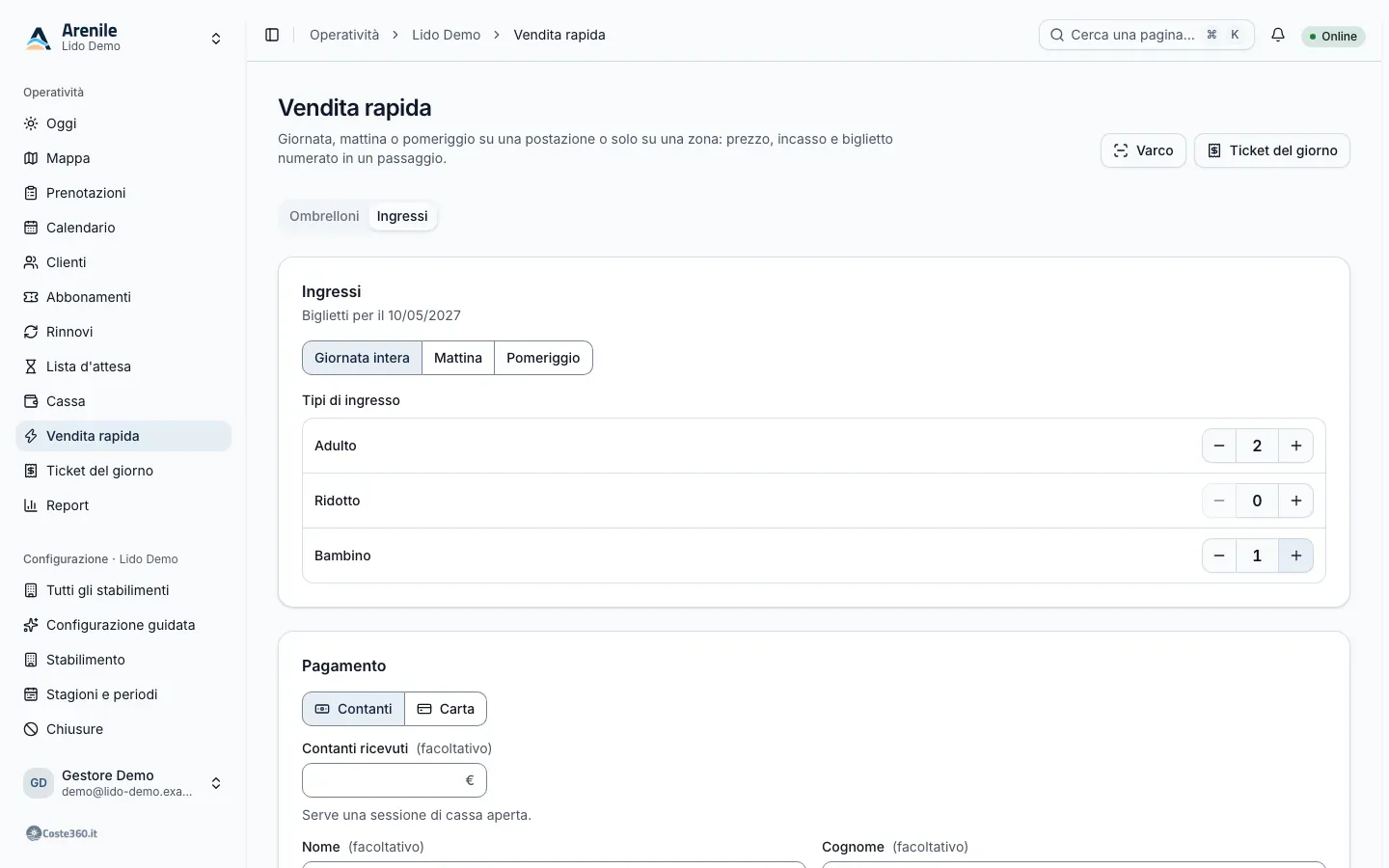Click Lido Demo breadcrumb
The height and width of the screenshot is (868, 1389).
click(x=446, y=35)
